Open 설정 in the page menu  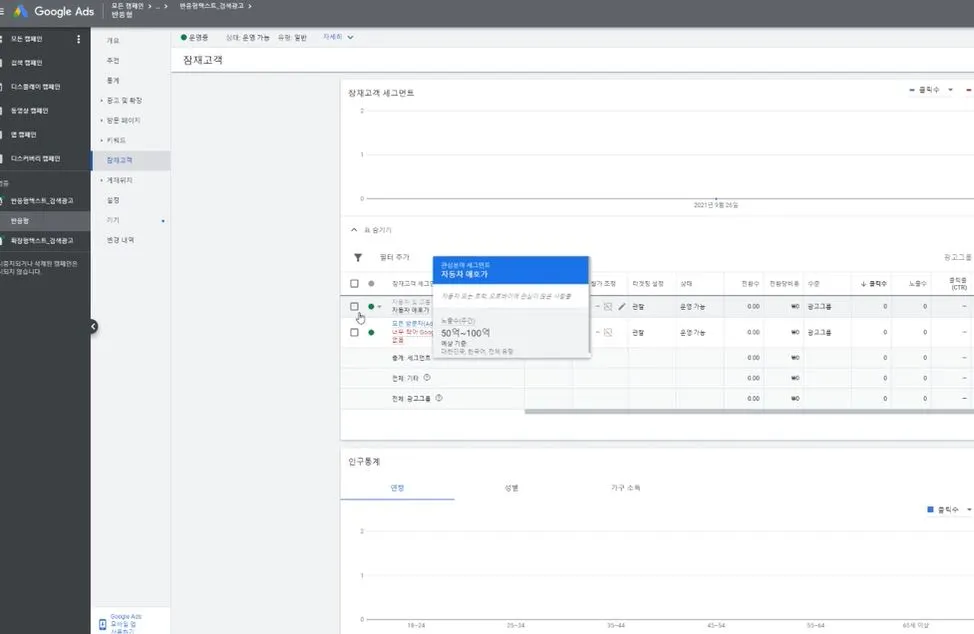pos(113,201)
